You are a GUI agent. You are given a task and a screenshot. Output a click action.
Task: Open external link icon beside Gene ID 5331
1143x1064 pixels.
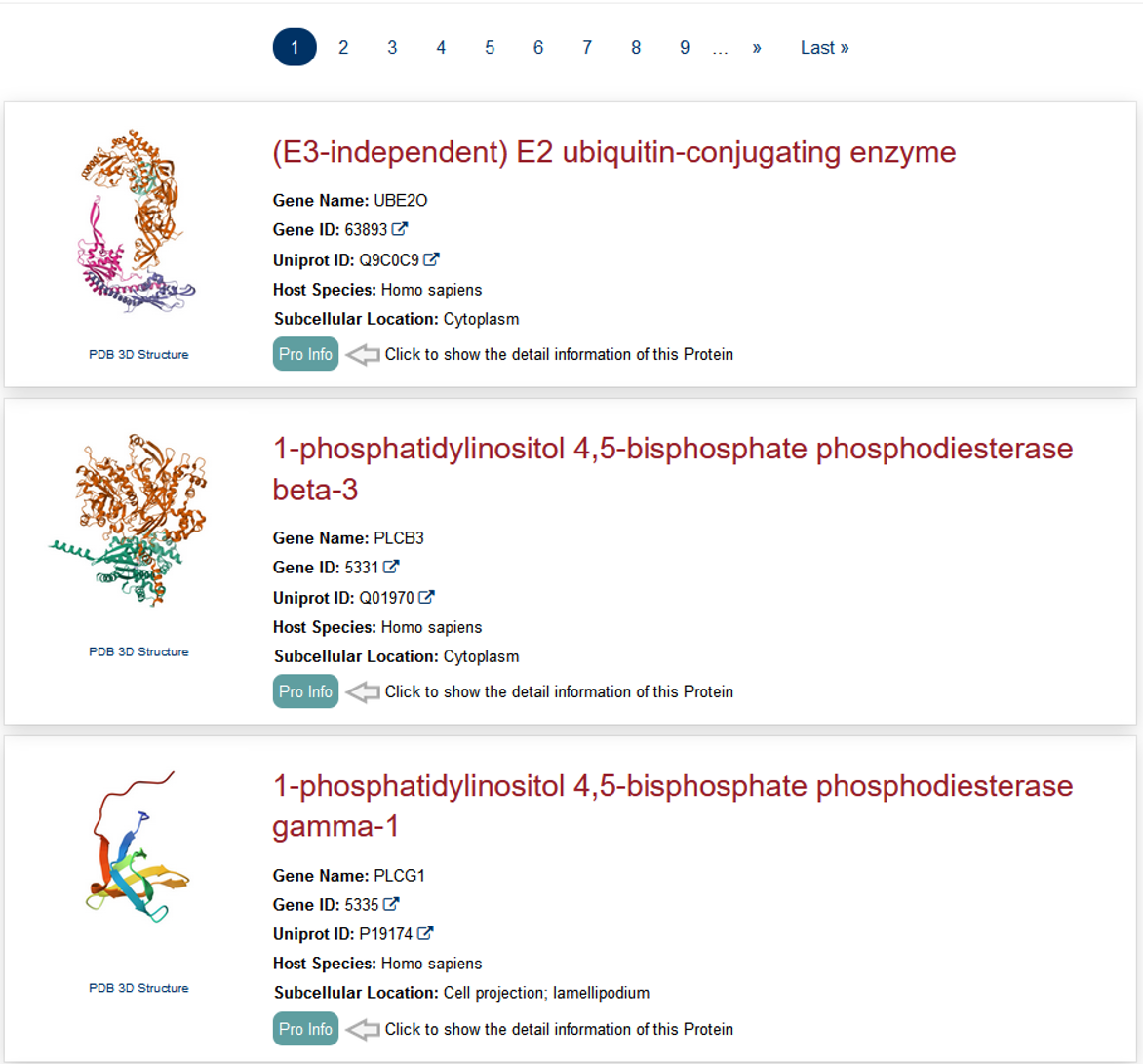click(392, 567)
